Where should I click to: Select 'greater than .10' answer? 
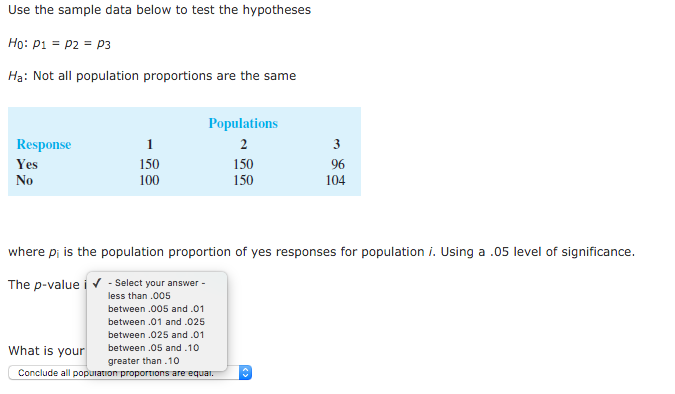pos(143,361)
